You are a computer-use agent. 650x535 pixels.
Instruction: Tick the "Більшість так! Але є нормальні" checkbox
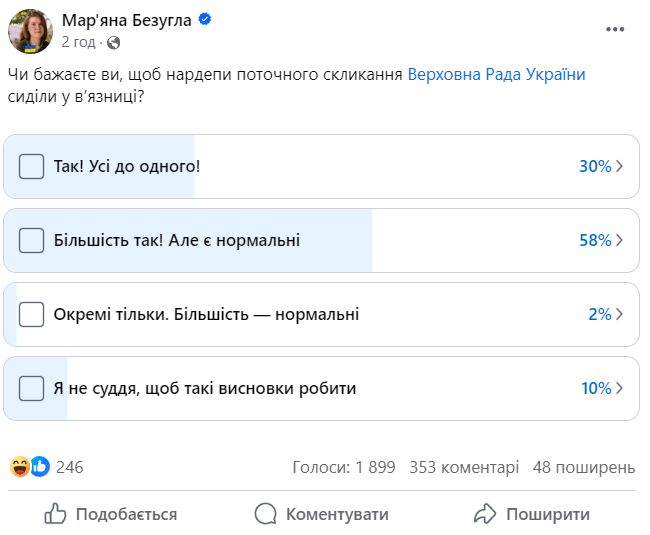point(32,240)
